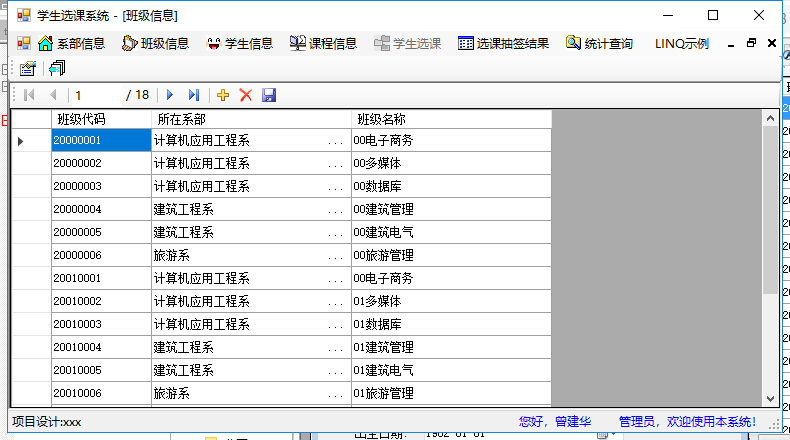
Task: Click the app icon in the title bar
Action: 24,16
